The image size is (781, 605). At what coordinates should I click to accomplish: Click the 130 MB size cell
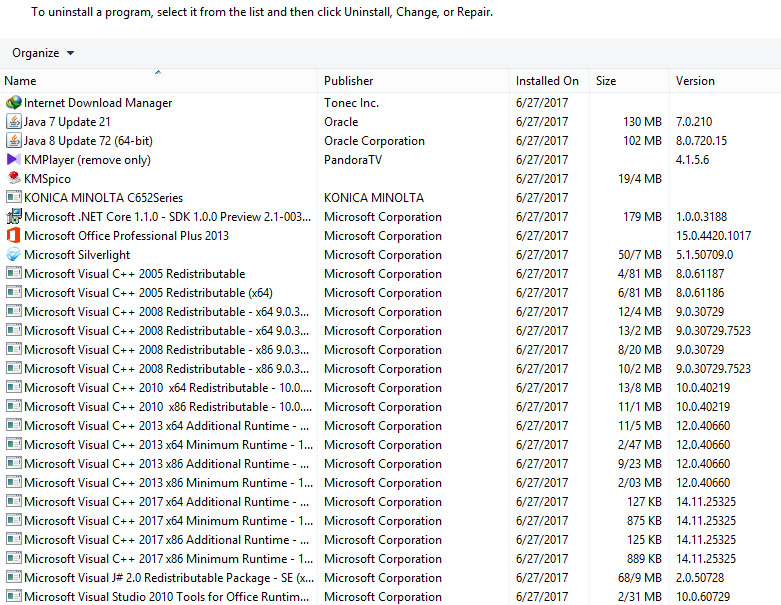[x=642, y=121]
